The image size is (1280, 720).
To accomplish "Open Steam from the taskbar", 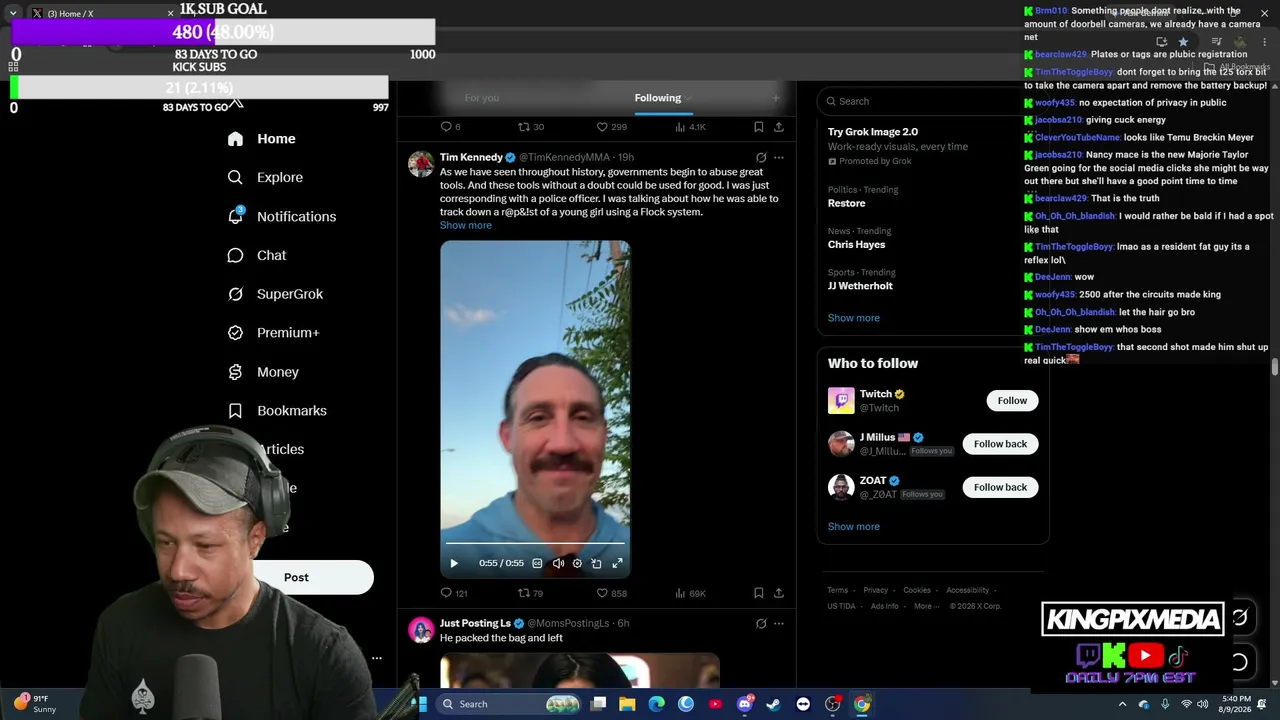I will (x=773, y=704).
